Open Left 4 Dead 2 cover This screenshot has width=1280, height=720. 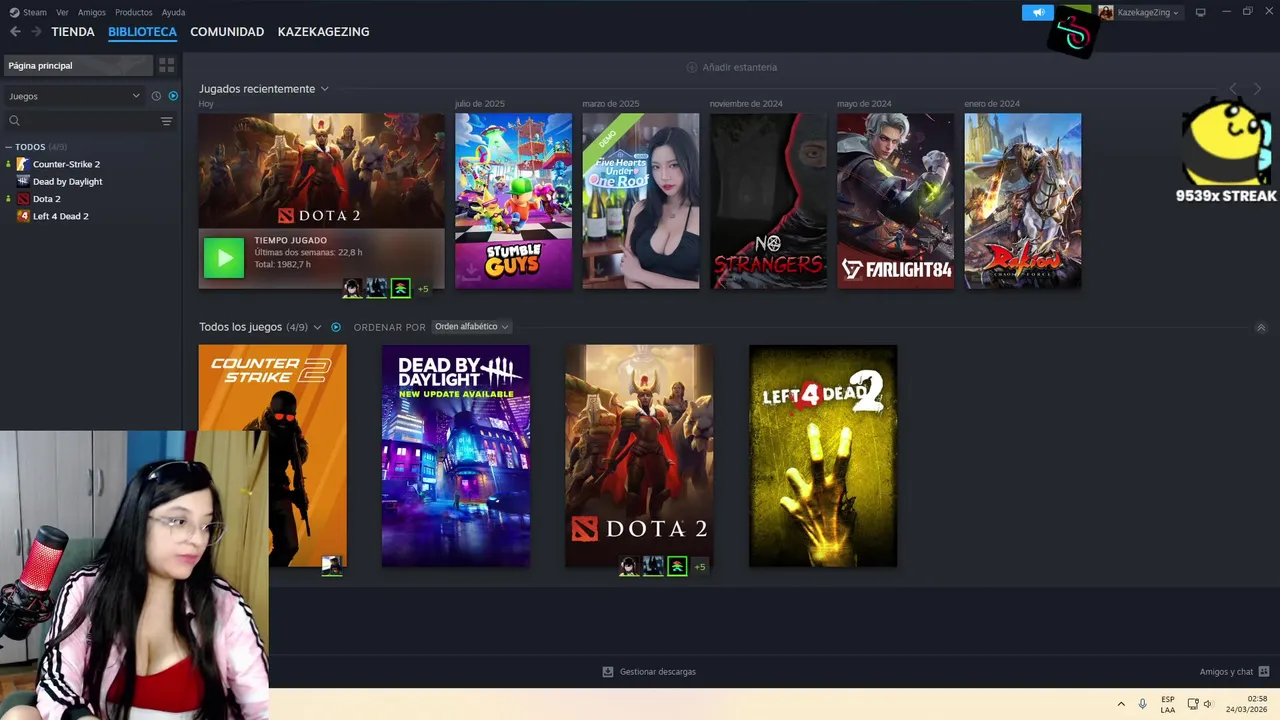[x=823, y=456]
